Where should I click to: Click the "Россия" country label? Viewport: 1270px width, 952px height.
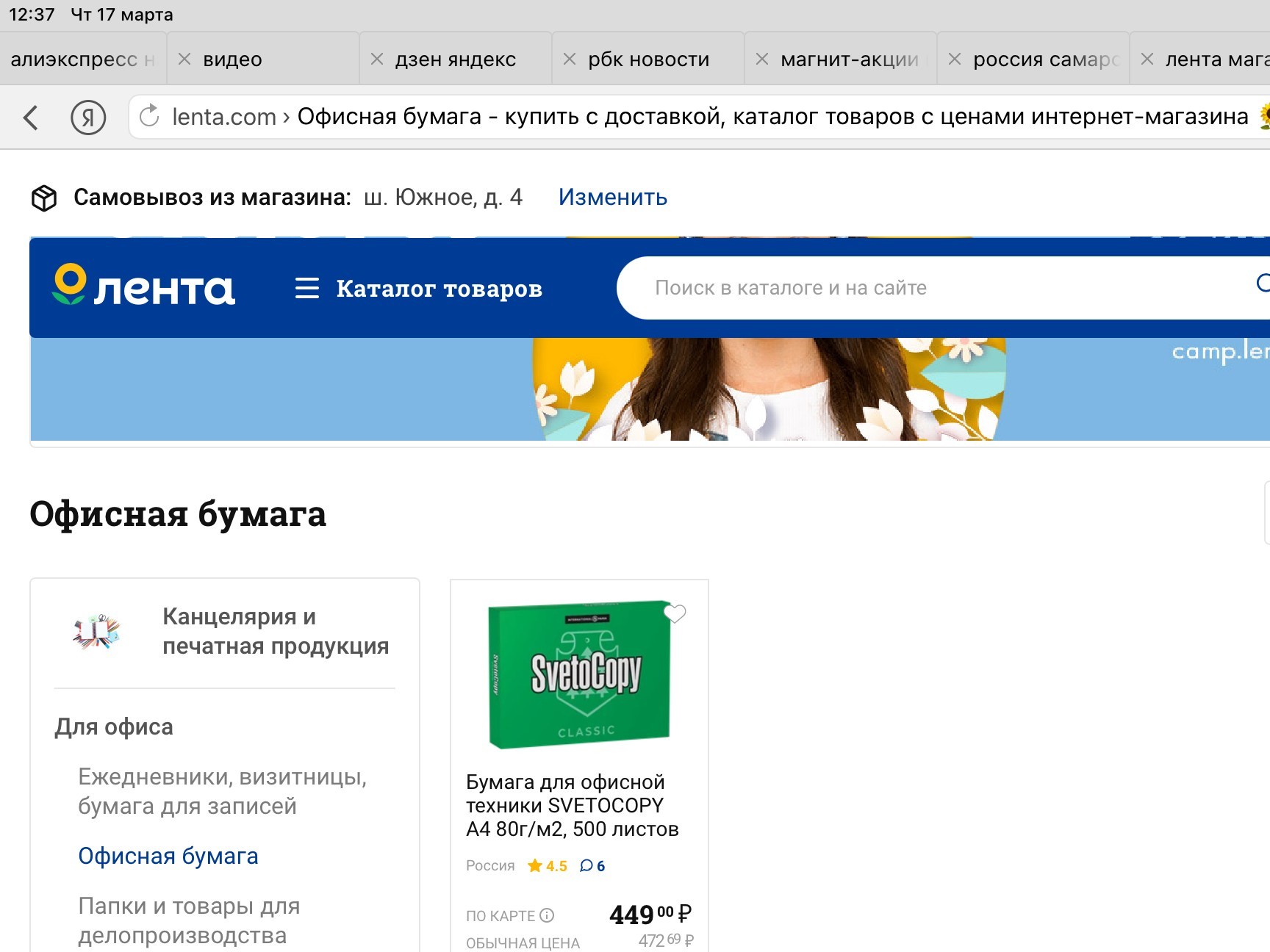click(490, 866)
